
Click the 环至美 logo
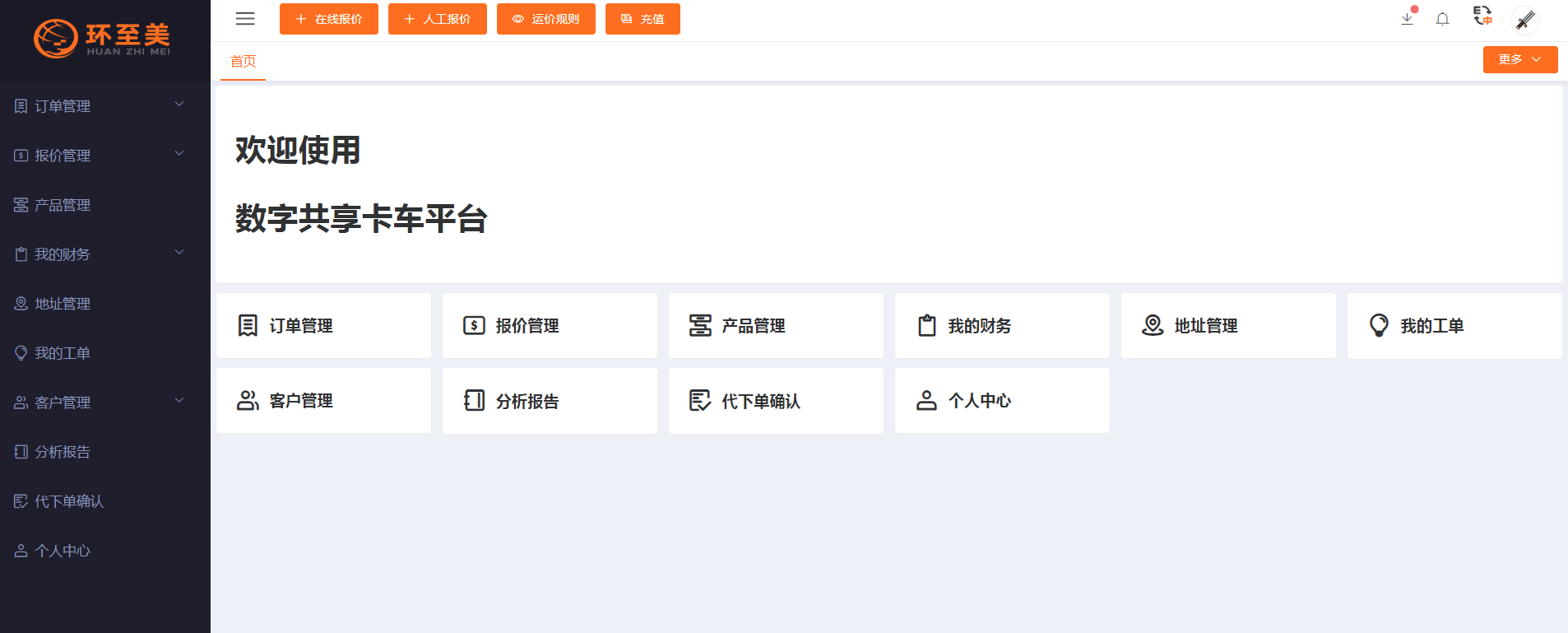click(x=102, y=39)
